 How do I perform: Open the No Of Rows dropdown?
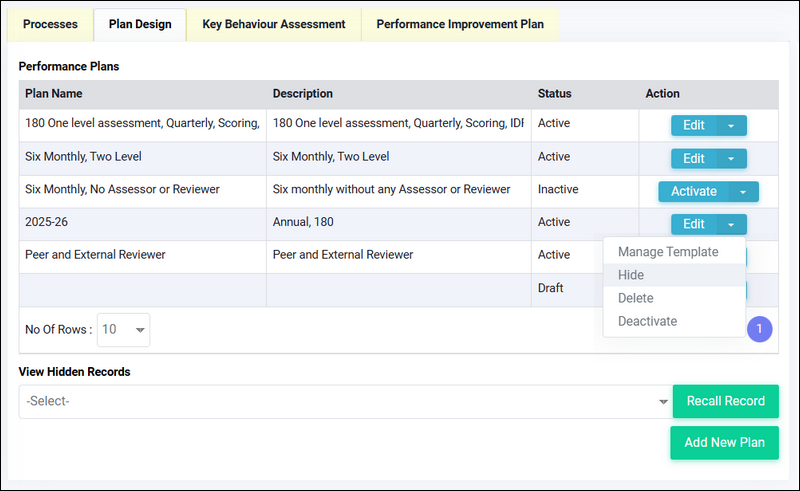tap(124, 329)
